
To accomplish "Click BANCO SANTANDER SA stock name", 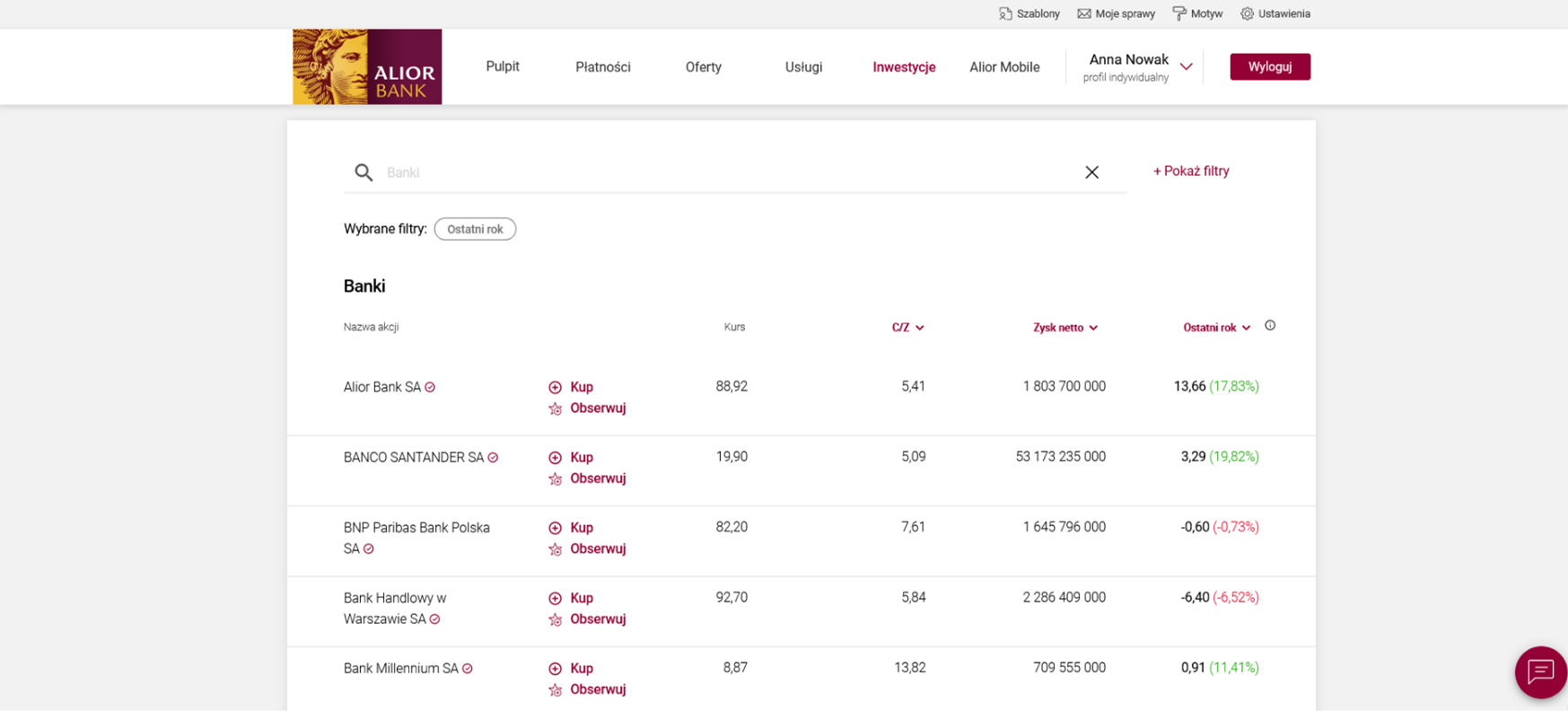I will click(413, 458).
